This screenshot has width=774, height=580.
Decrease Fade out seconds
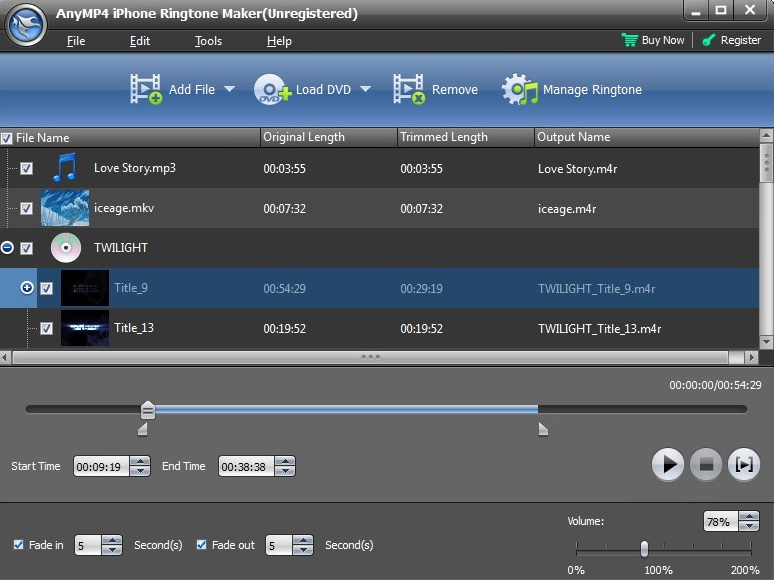pyautogui.click(x=303, y=550)
